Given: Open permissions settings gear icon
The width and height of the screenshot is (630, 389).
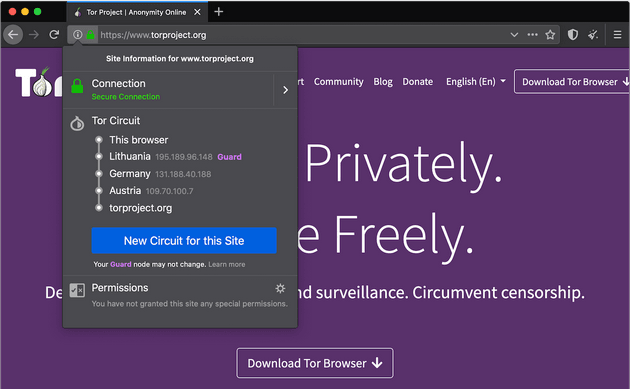Looking at the screenshot, I should (280, 288).
